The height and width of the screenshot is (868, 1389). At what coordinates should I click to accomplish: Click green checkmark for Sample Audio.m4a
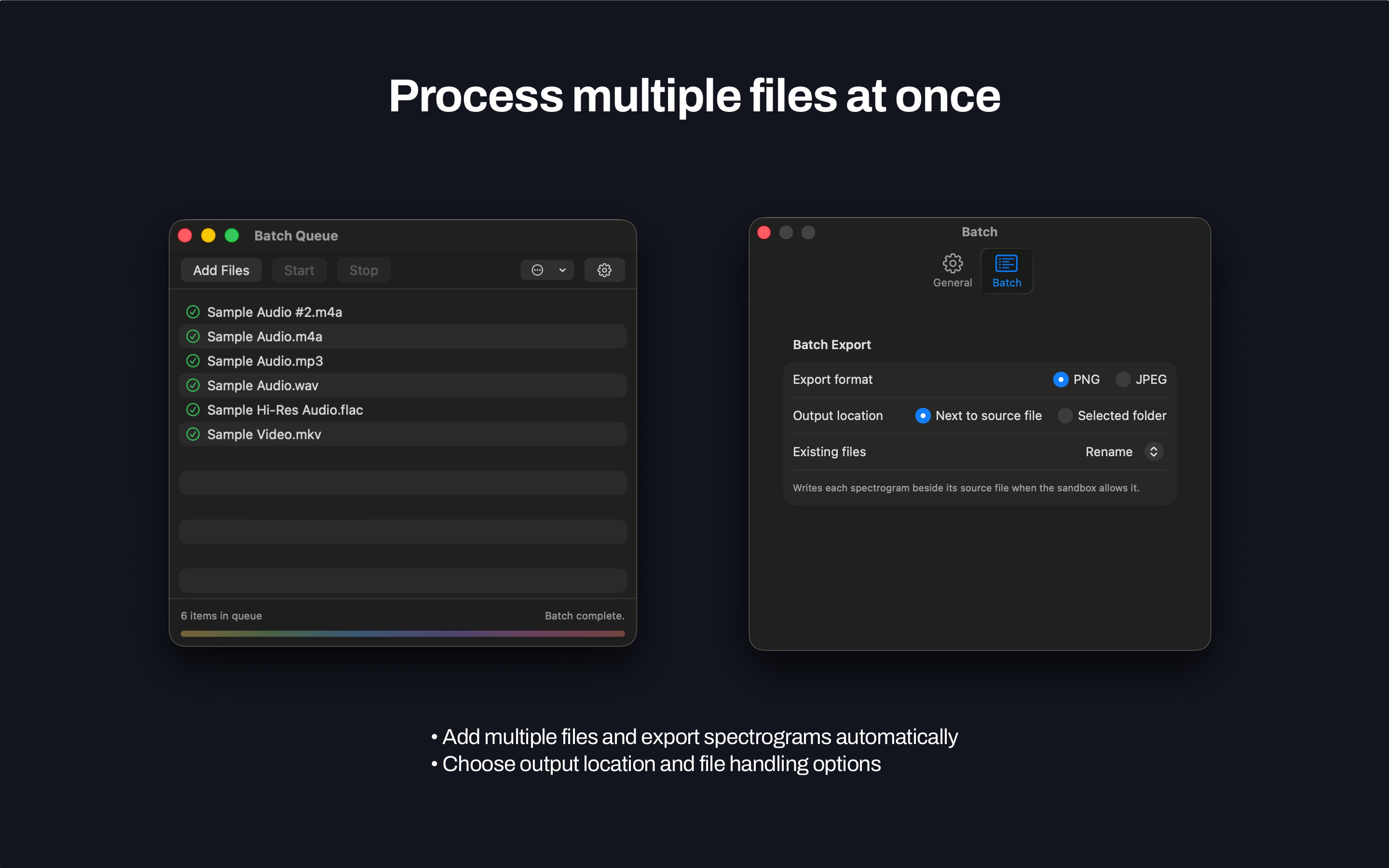[193, 337]
